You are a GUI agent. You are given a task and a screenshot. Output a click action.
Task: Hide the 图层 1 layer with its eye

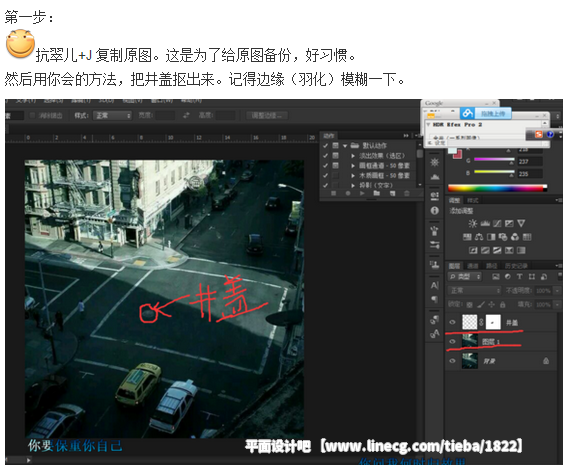coord(452,341)
